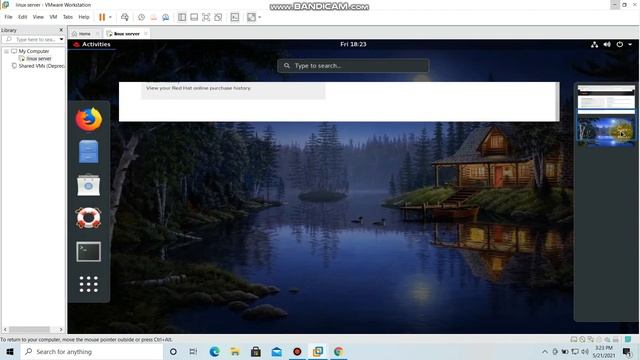Toggle the thumbnail bar view
Image resolution: width=640 pixels, height=360 pixels.
(194, 17)
